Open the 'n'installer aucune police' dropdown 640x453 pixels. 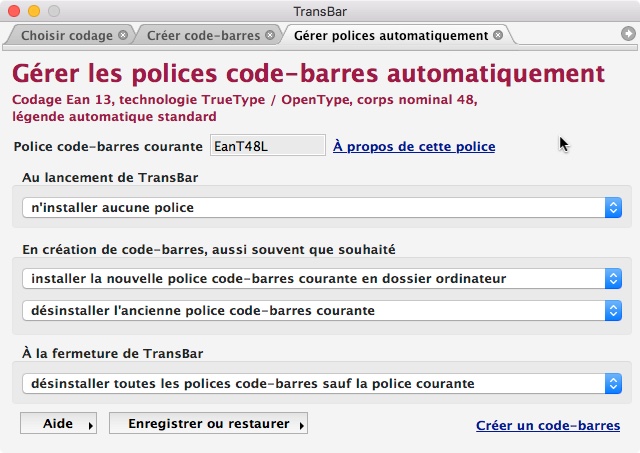point(321,207)
